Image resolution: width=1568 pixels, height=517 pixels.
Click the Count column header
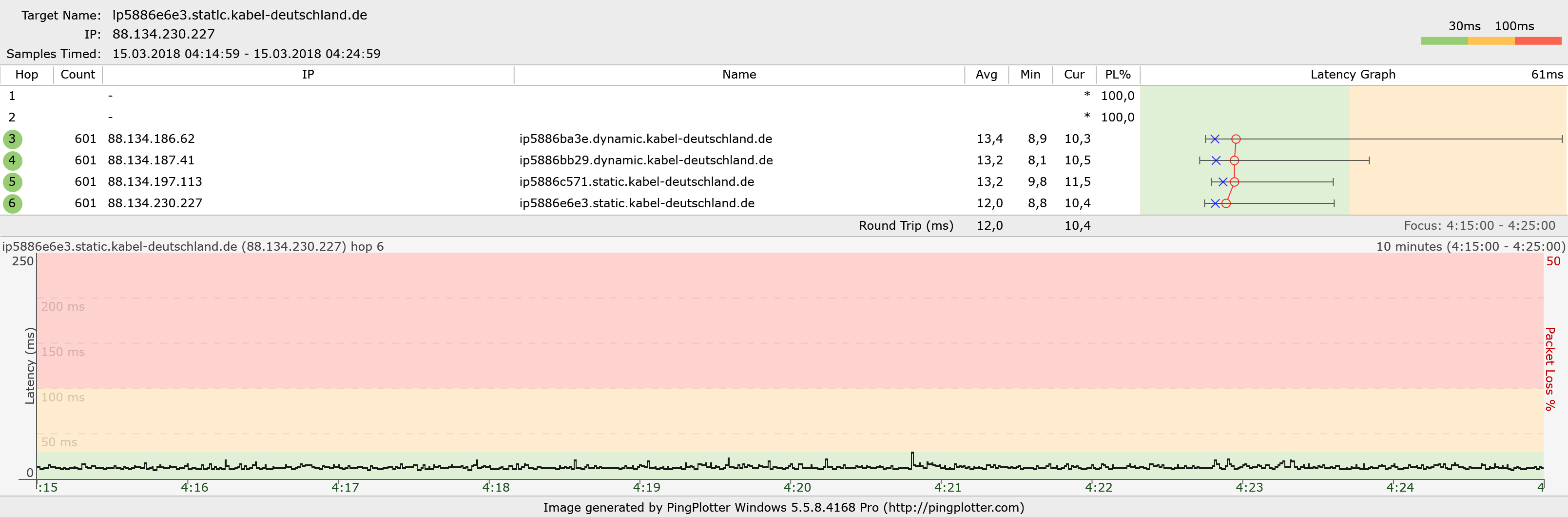coord(78,75)
